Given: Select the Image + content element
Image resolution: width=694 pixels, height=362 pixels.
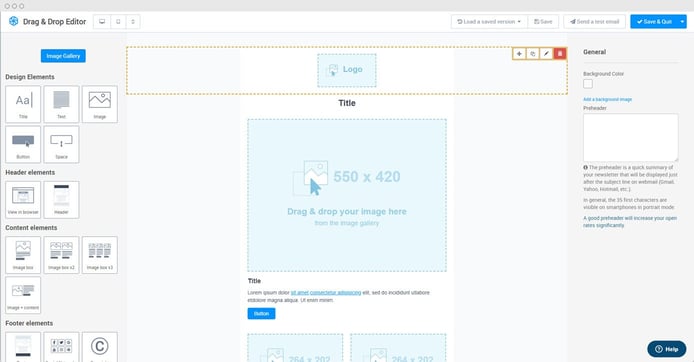Looking at the screenshot, I should (23, 295).
